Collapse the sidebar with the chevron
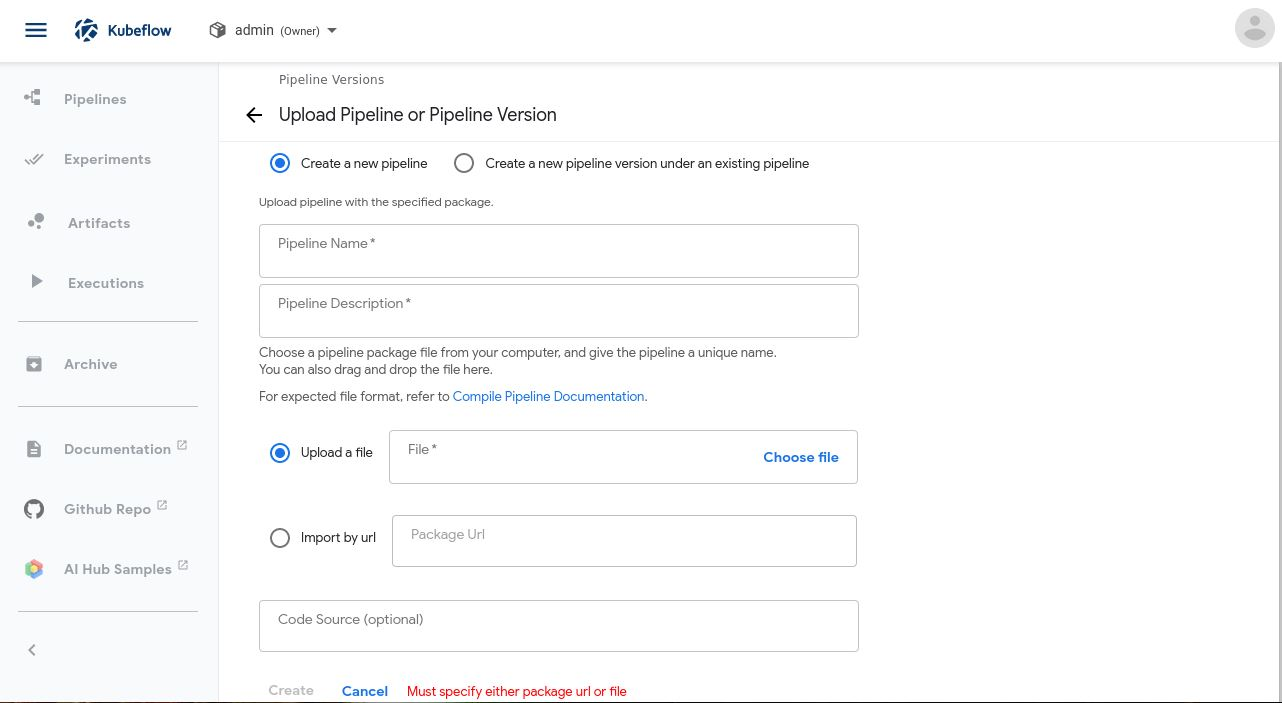The width and height of the screenshot is (1282, 703). tap(32, 650)
